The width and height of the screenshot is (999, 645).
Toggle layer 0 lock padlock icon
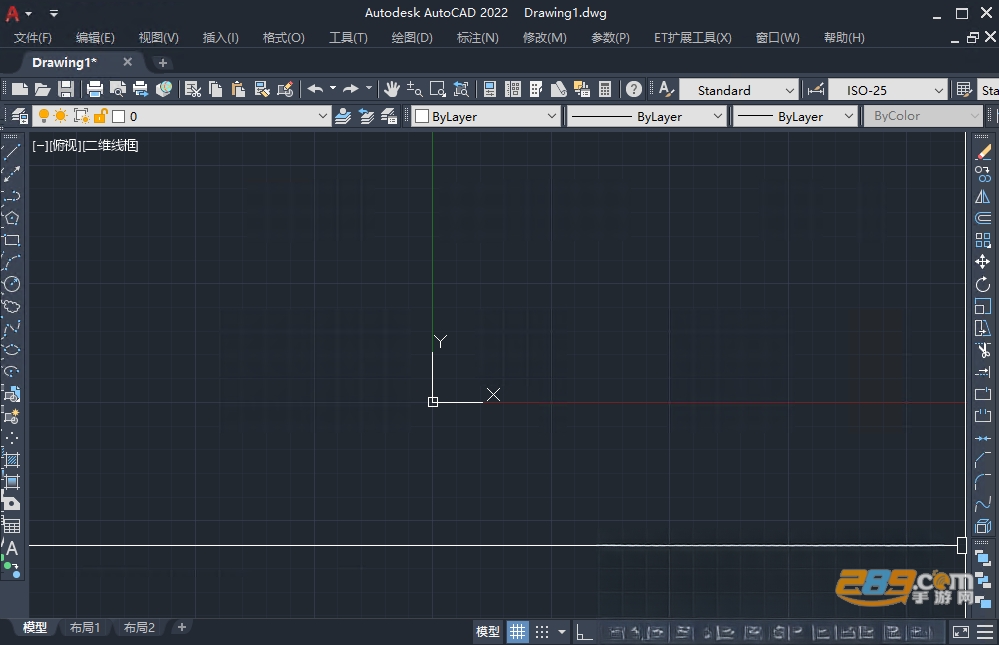101,116
